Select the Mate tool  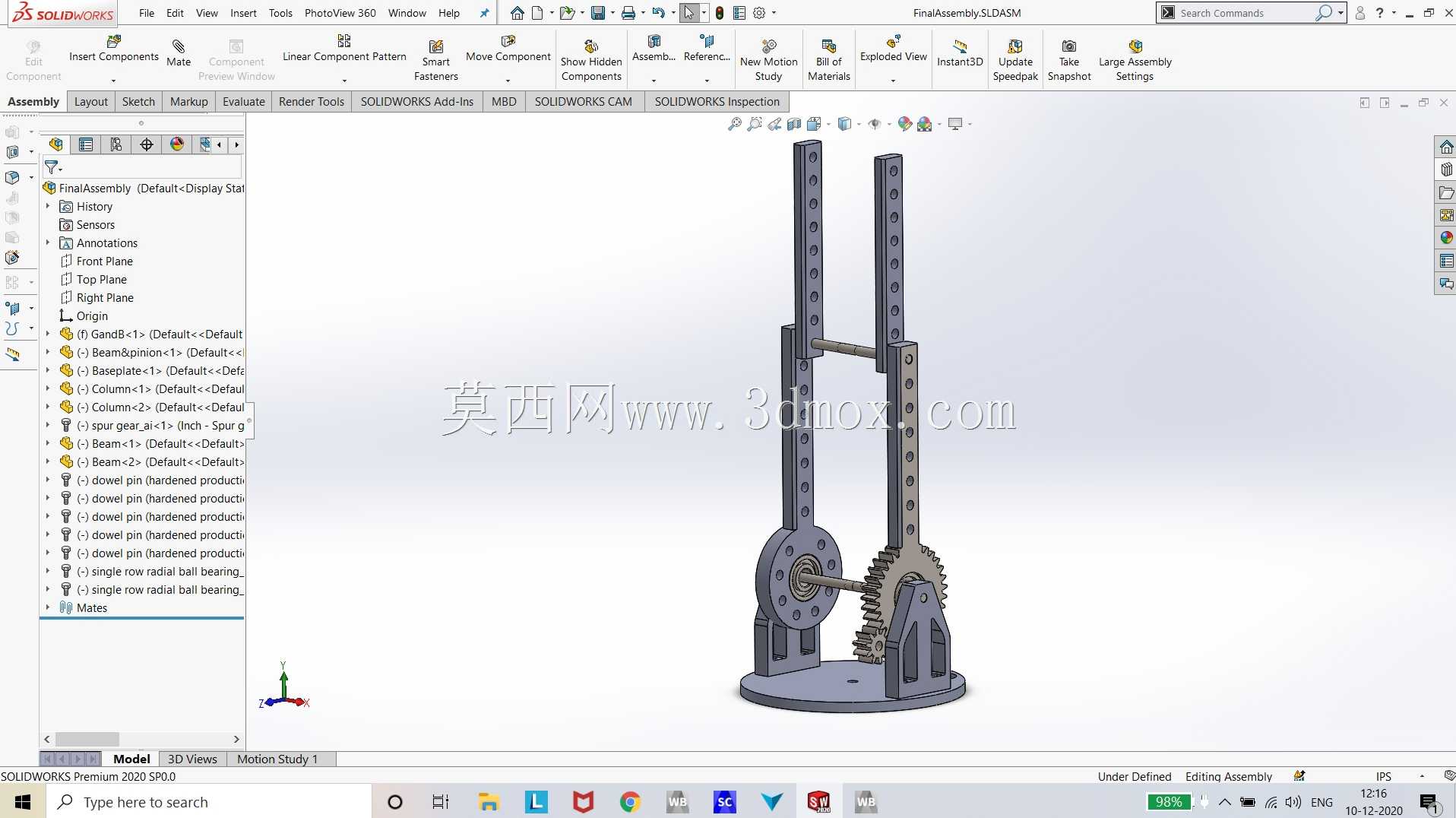[179, 53]
